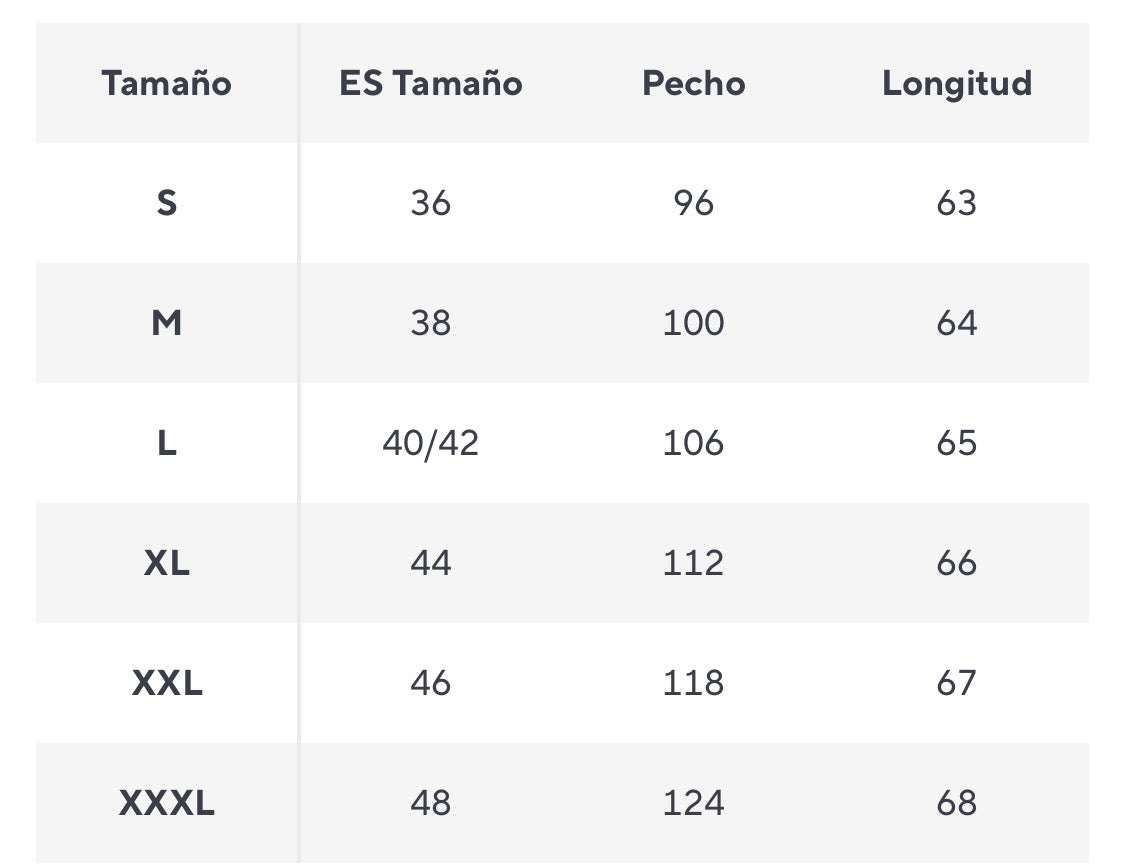Click the 40/42 ES size cell

[430, 443]
